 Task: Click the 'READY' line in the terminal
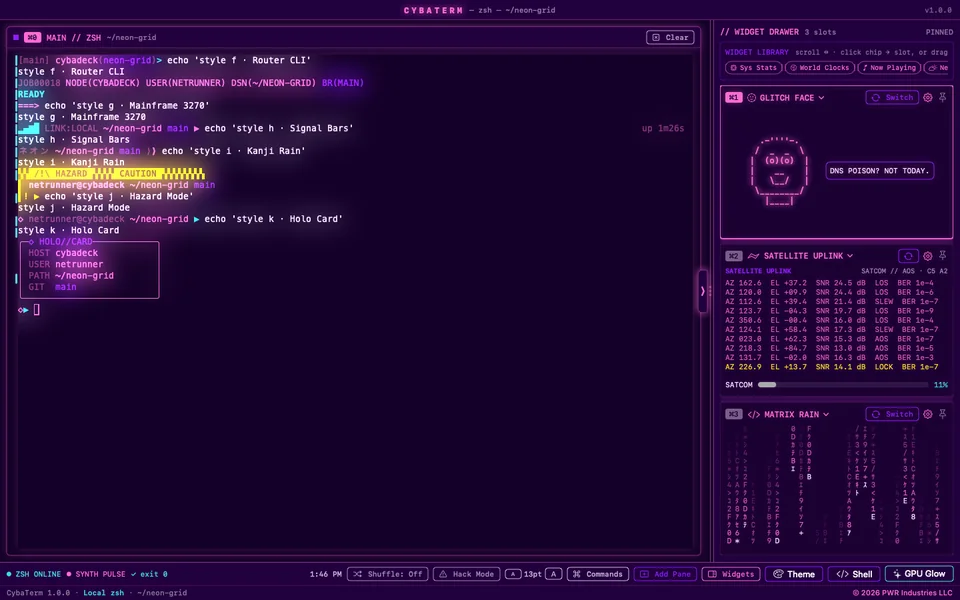tap(31, 94)
